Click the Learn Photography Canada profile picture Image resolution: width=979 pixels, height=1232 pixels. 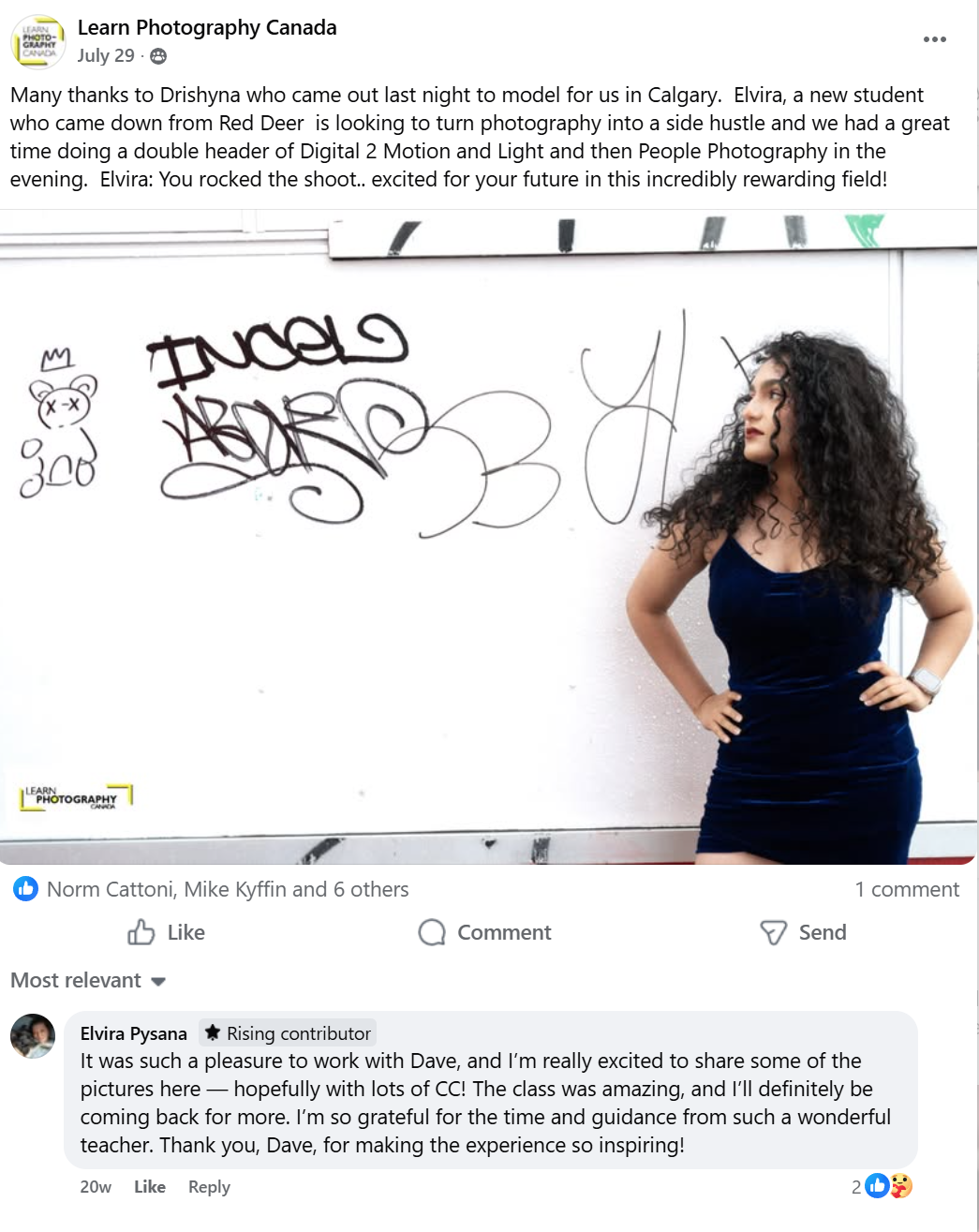pyautogui.click(x=37, y=42)
